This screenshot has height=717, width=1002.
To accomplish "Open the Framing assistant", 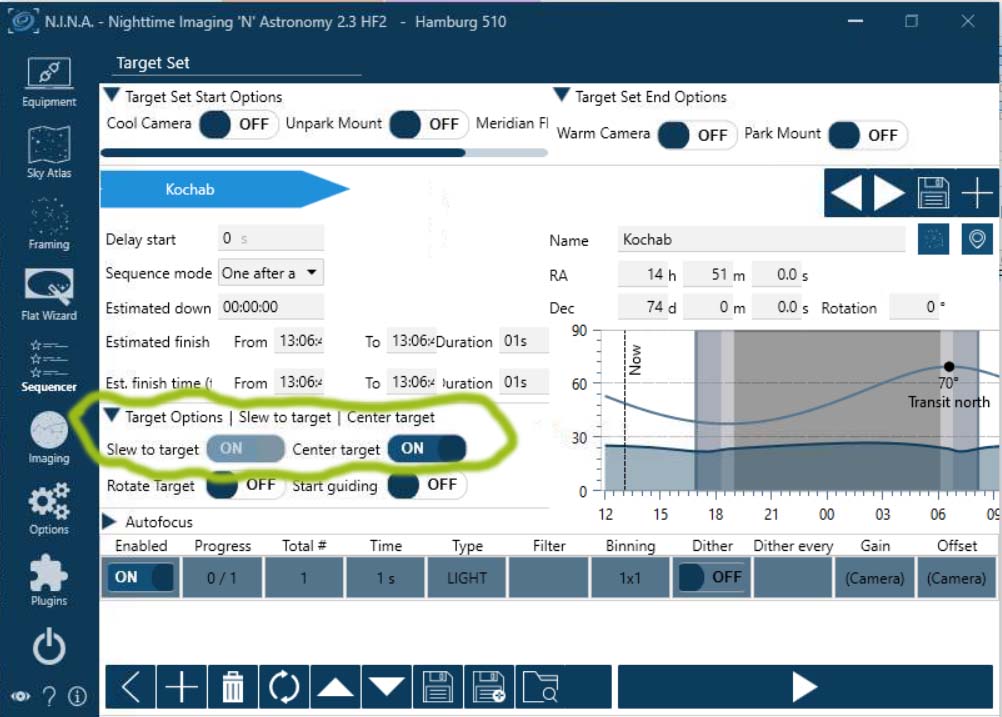I will pos(48,223).
